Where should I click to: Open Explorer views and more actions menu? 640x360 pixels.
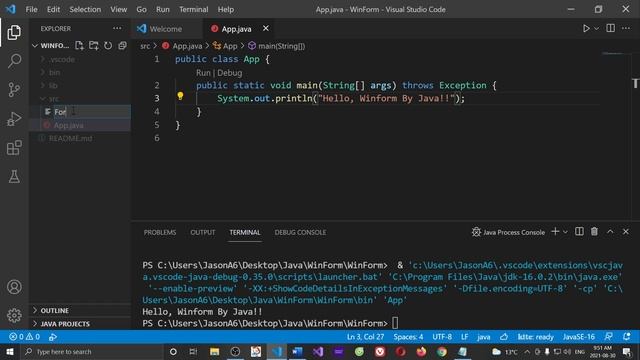[117, 29]
